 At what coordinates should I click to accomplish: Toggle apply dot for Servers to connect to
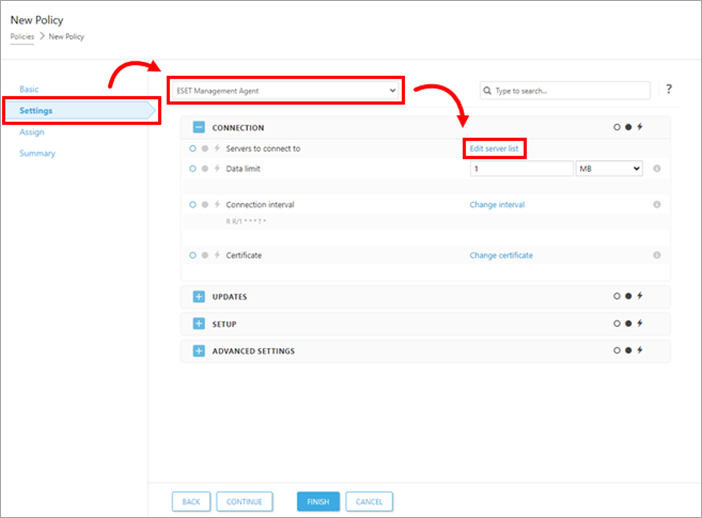[205, 149]
